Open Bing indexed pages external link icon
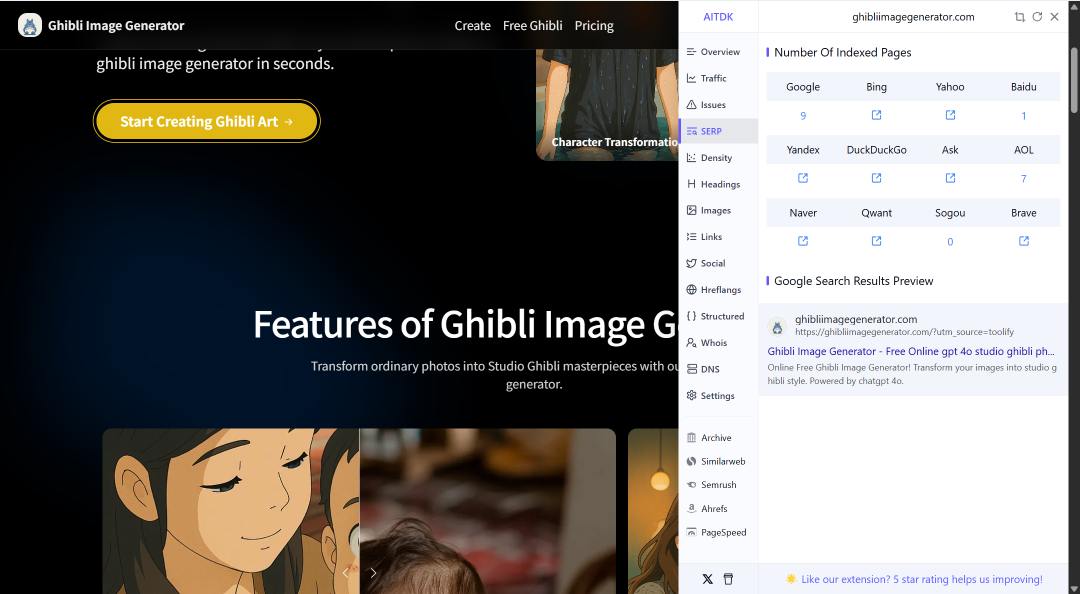This screenshot has width=1080, height=594. (x=876, y=115)
